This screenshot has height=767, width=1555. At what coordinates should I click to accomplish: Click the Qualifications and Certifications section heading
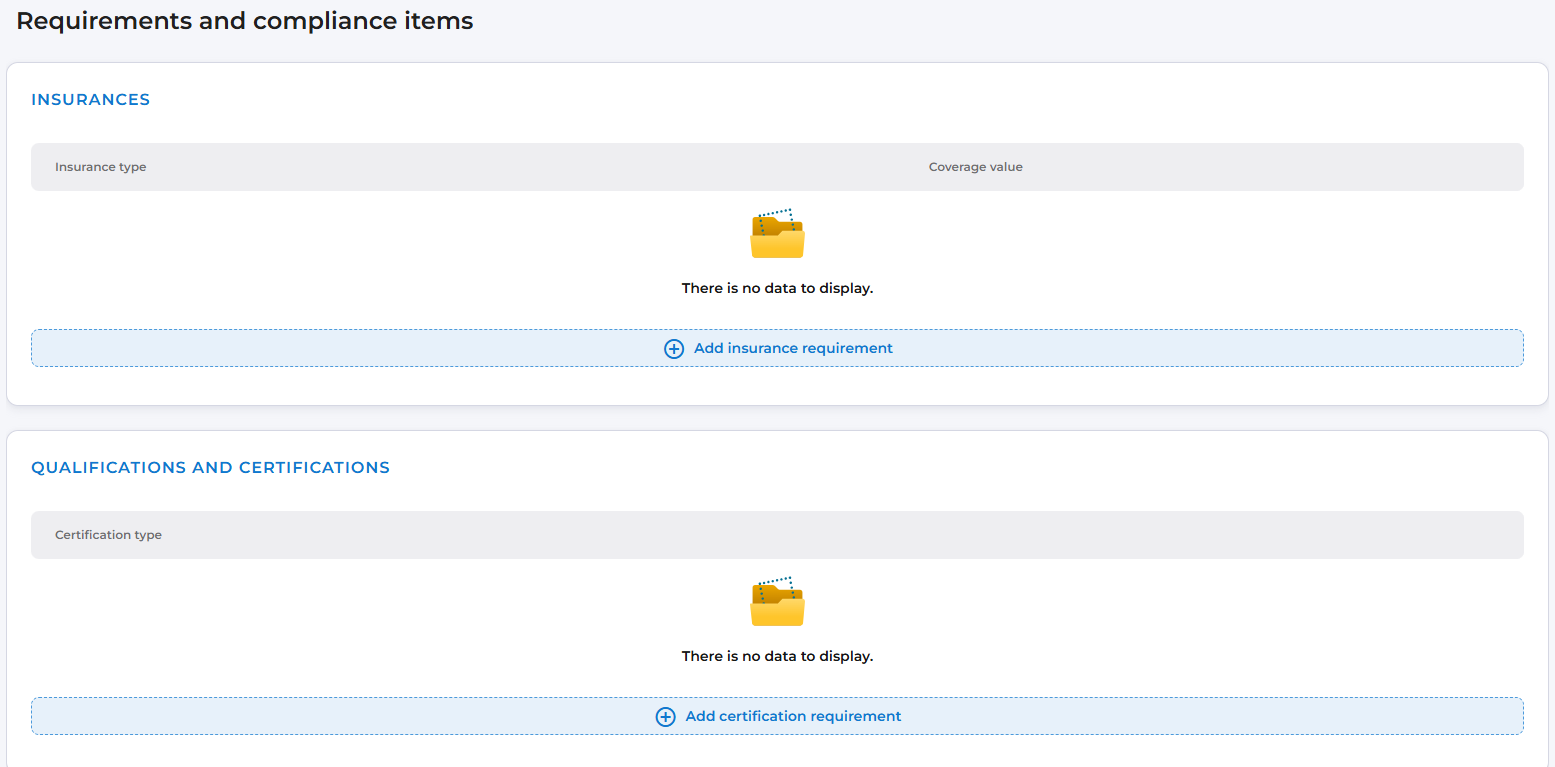click(x=210, y=468)
